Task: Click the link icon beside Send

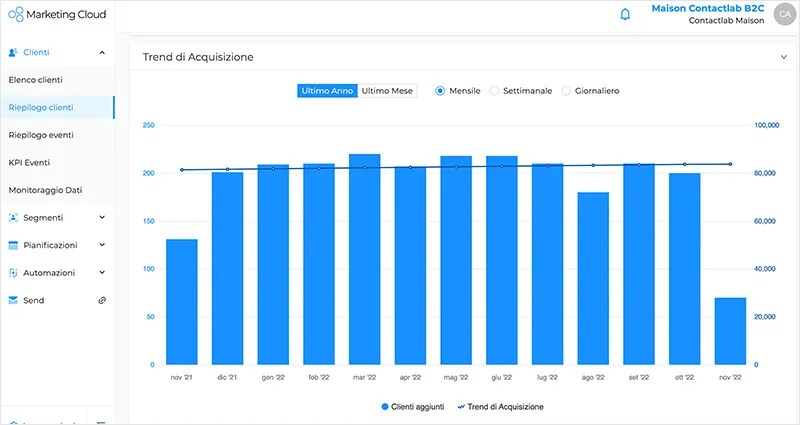Action: tap(102, 300)
